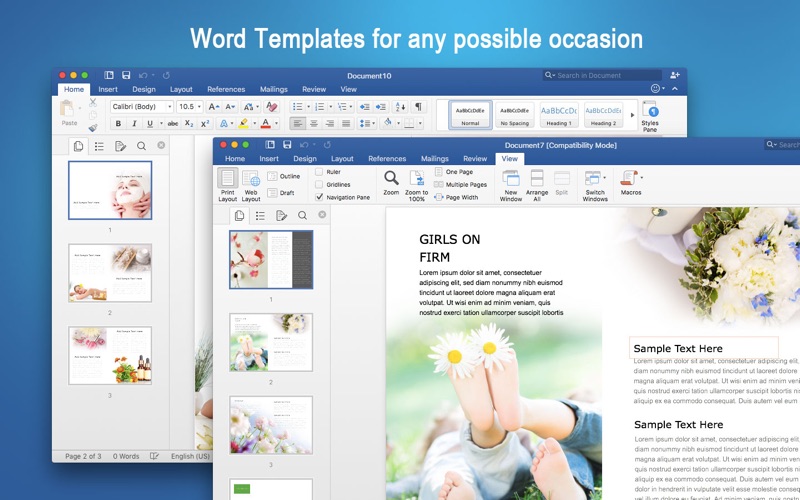Show paragraph marks pilcrow icon
Image resolution: width=800 pixels, height=500 pixels.
point(418,107)
